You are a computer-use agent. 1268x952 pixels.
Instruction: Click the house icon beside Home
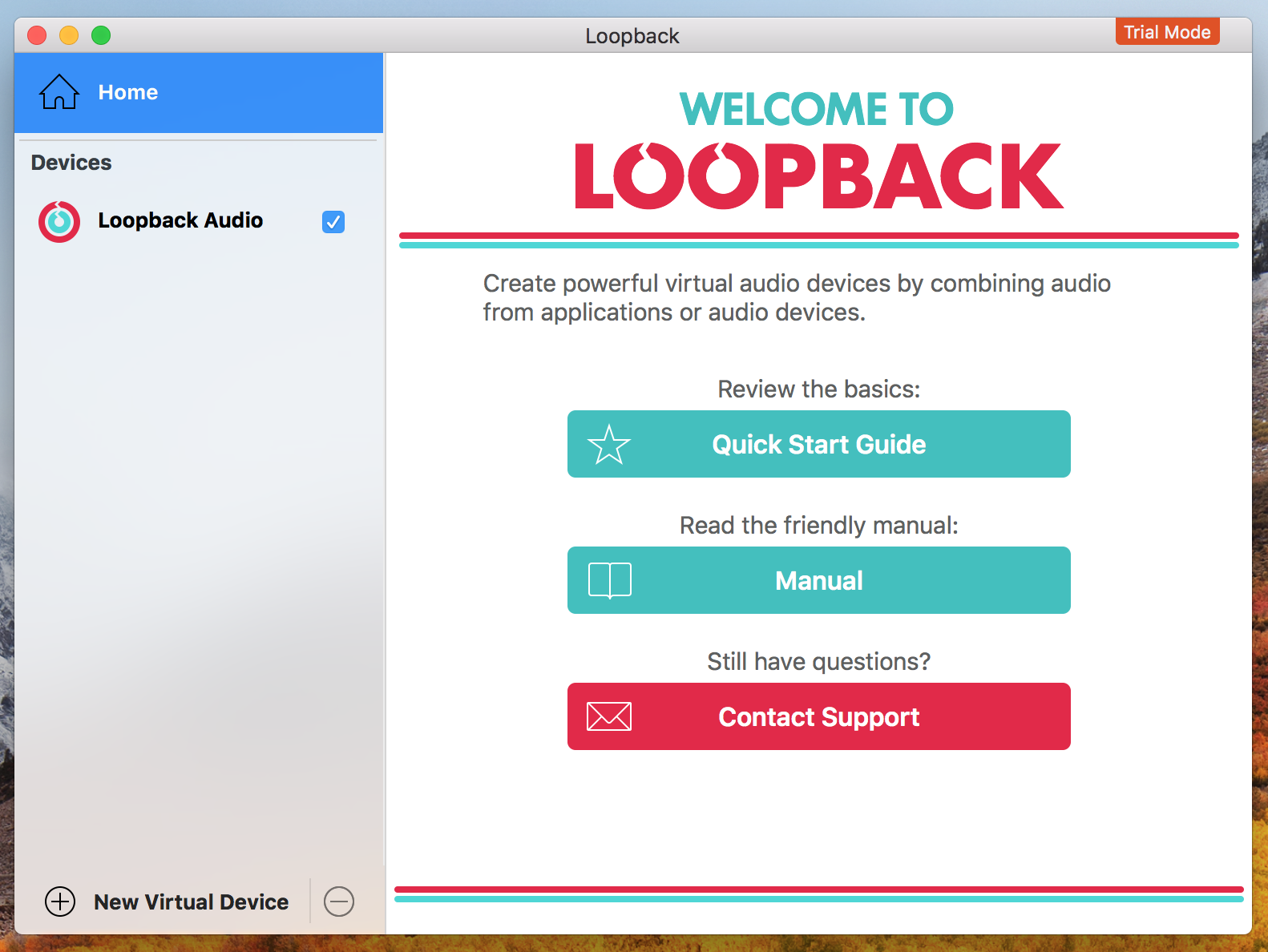59,92
